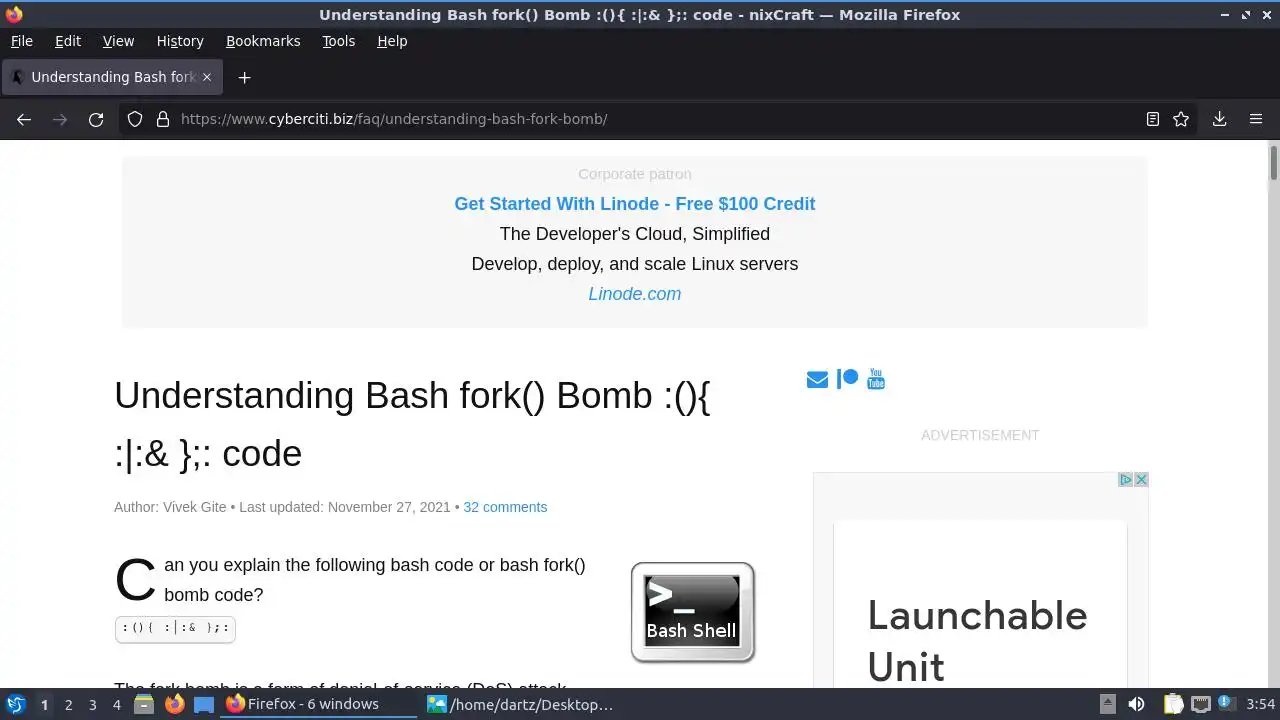Screen dimensions: 1280x720
Task: Click the vertical page scrollbar thumb
Action: pyautogui.click(x=1274, y=163)
